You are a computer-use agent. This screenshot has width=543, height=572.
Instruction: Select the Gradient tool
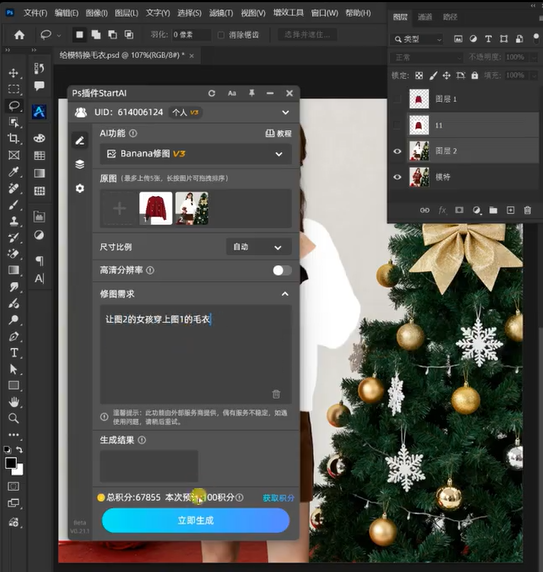[14, 270]
